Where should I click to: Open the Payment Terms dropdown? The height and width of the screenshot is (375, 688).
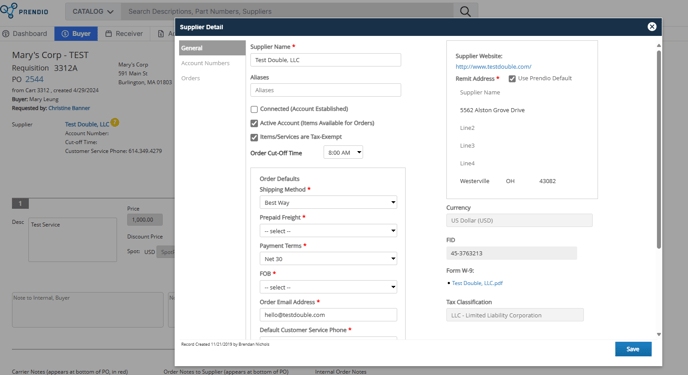point(328,259)
